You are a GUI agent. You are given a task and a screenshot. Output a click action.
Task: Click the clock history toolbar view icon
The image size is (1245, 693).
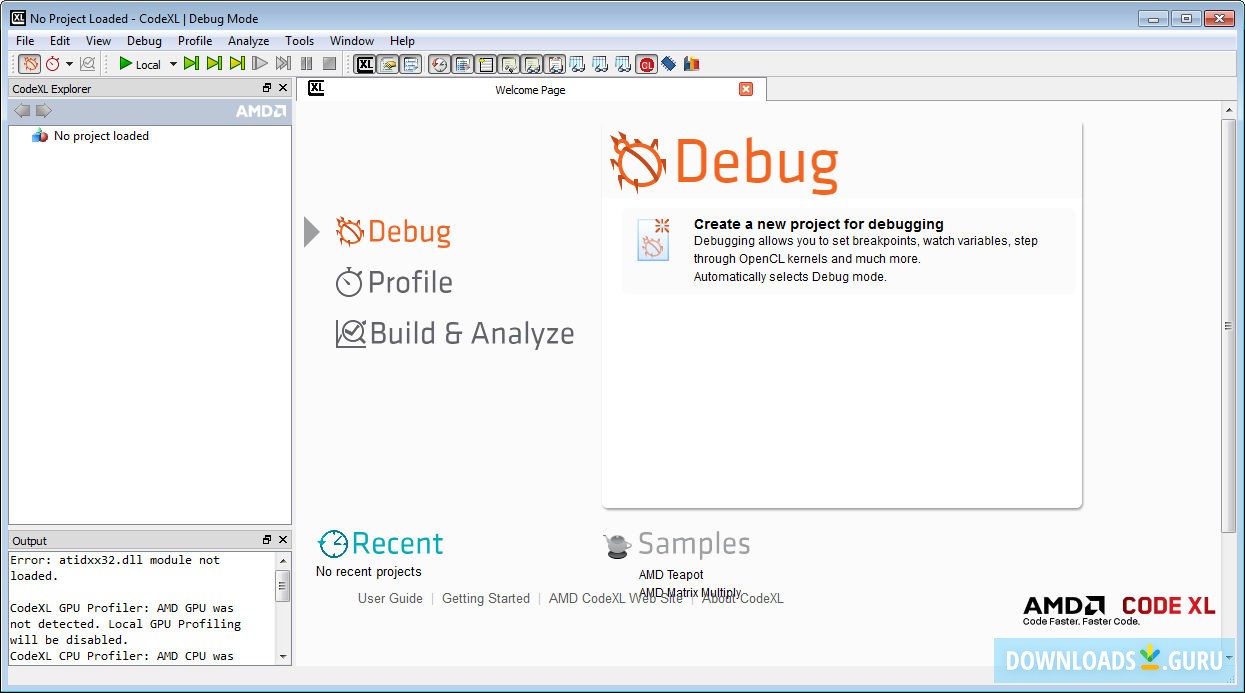pyautogui.click(x=439, y=64)
